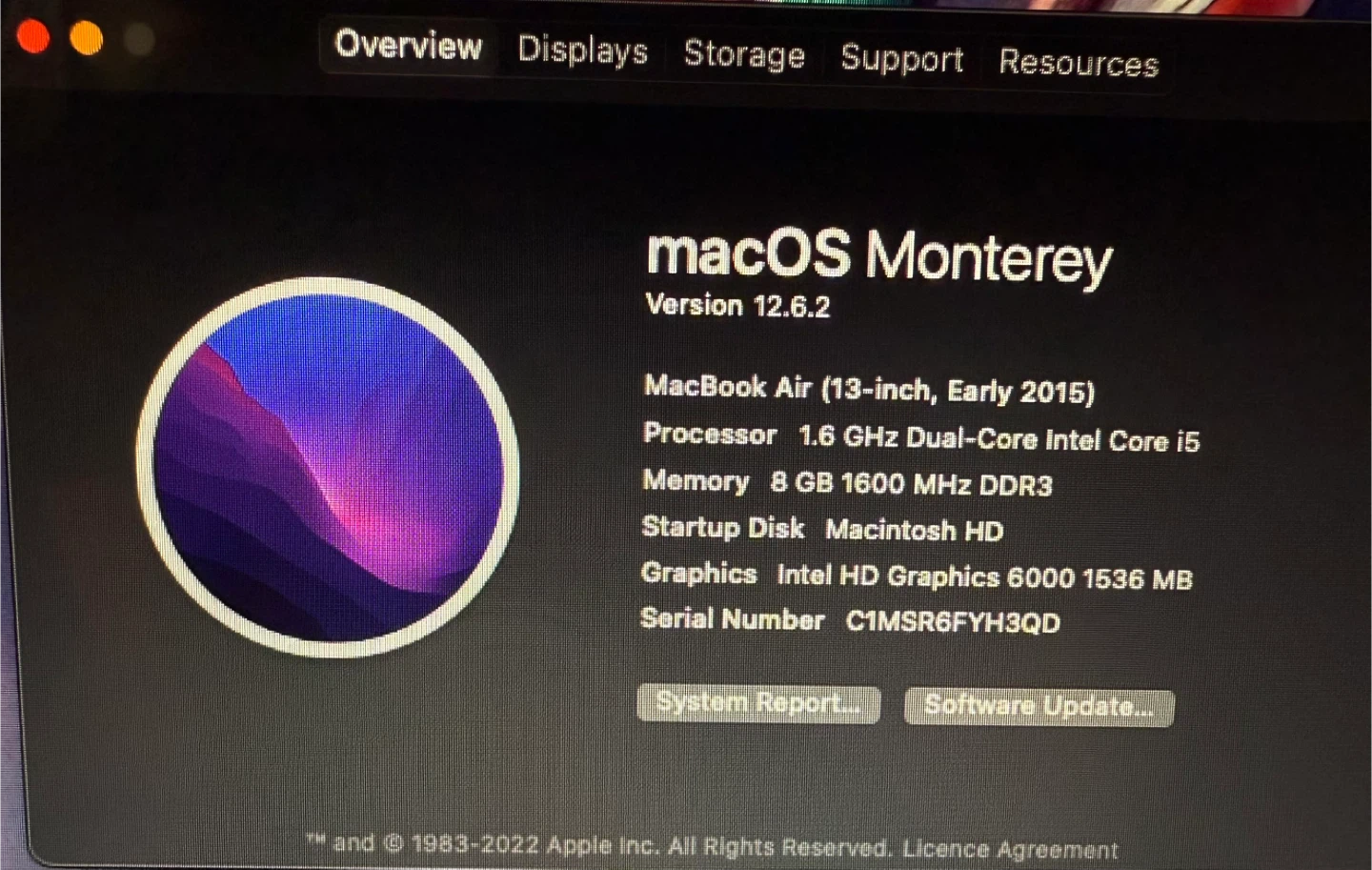Open the Displays tab
This screenshot has height=870, width=1372.
[x=582, y=50]
